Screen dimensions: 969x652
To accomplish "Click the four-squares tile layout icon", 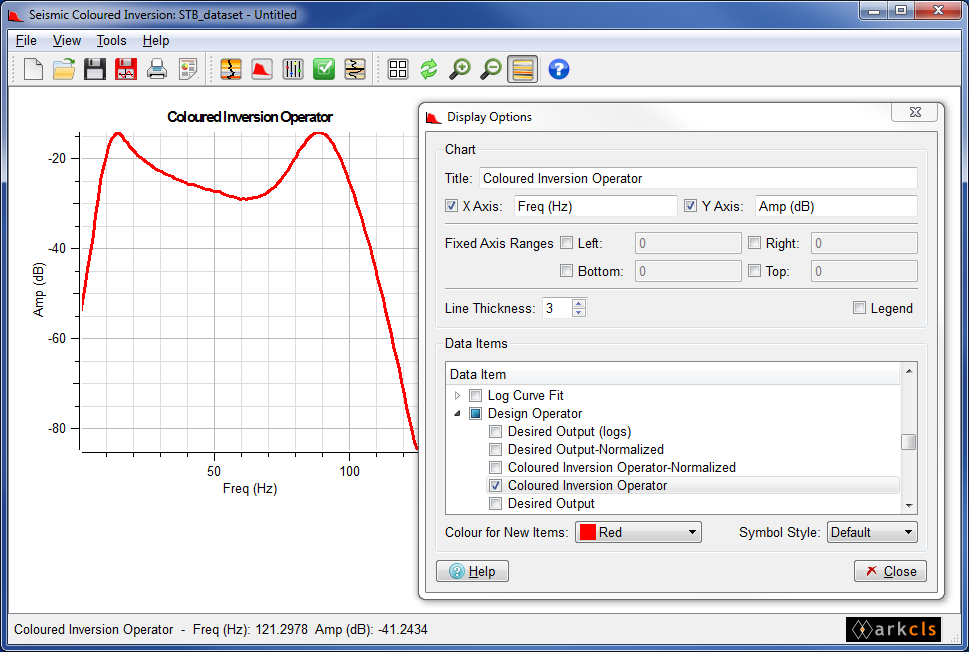I will coord(398,69).
